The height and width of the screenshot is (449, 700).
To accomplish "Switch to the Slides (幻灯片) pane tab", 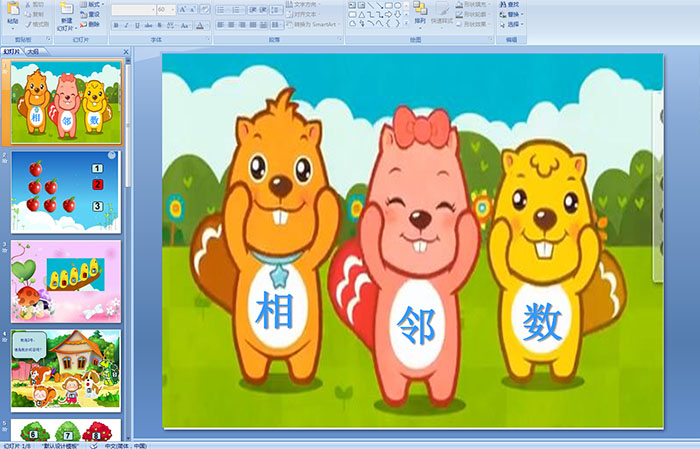I will [12, 51].
